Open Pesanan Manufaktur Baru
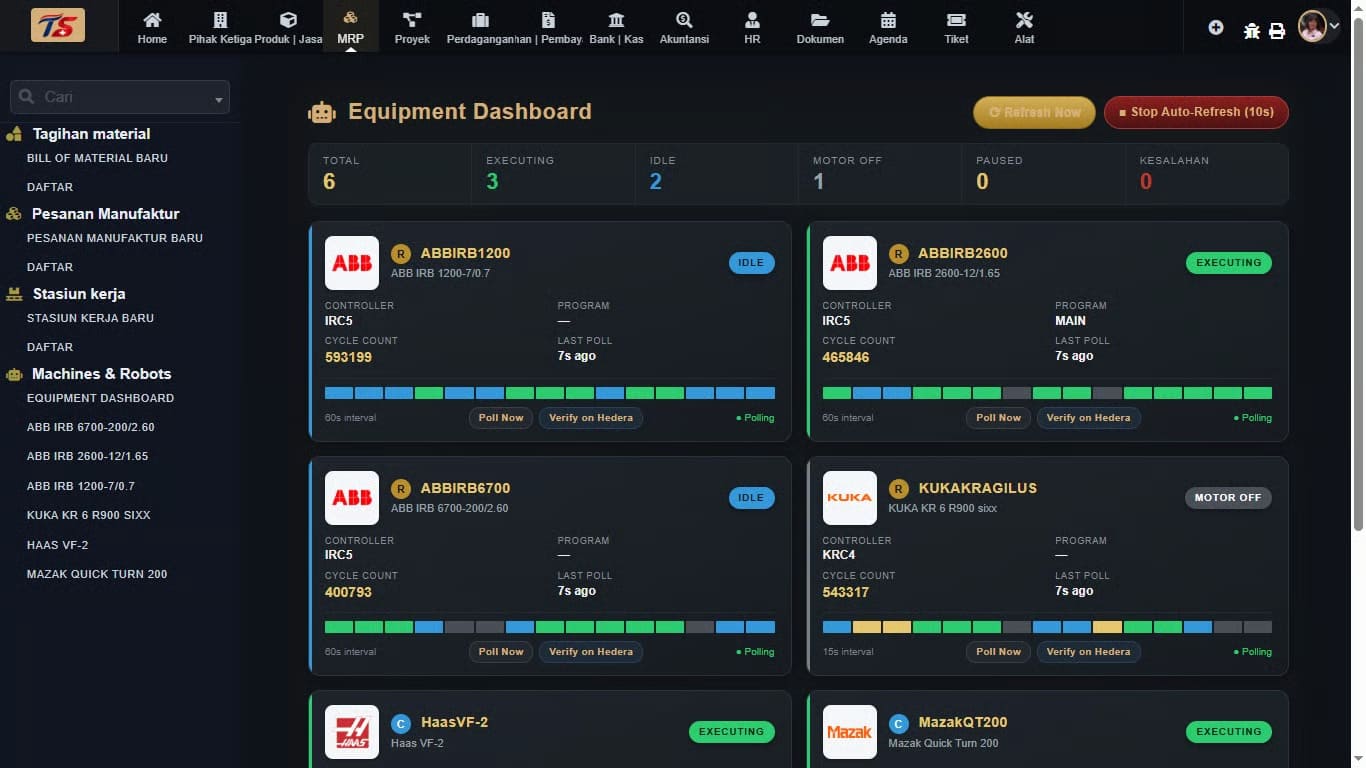 (115, 238)
